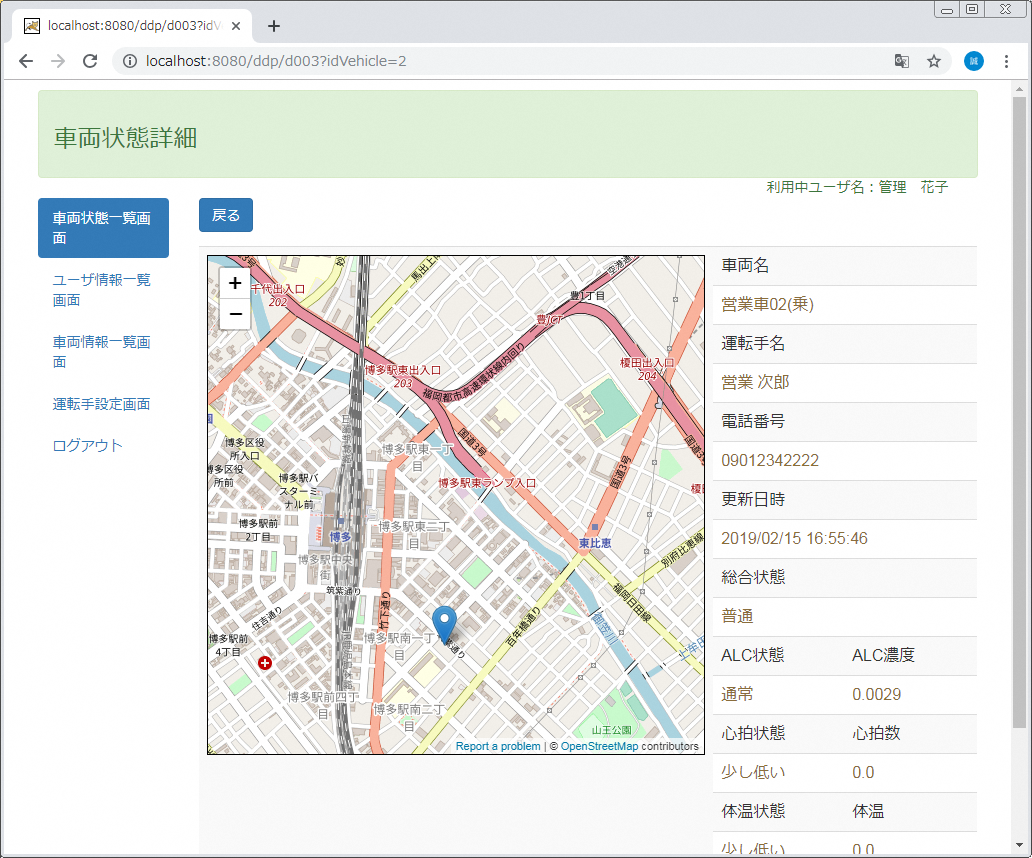
Task: Click the blue vehicle location marker
Action: pyautogui.click(x=445, y=622)
